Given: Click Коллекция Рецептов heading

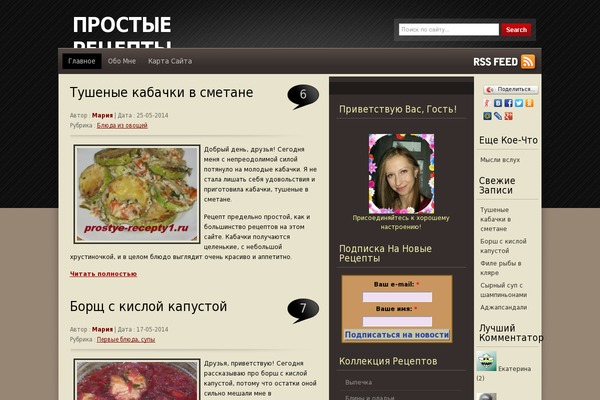Looking at the screenshot, I should click(x=388, y=361).
